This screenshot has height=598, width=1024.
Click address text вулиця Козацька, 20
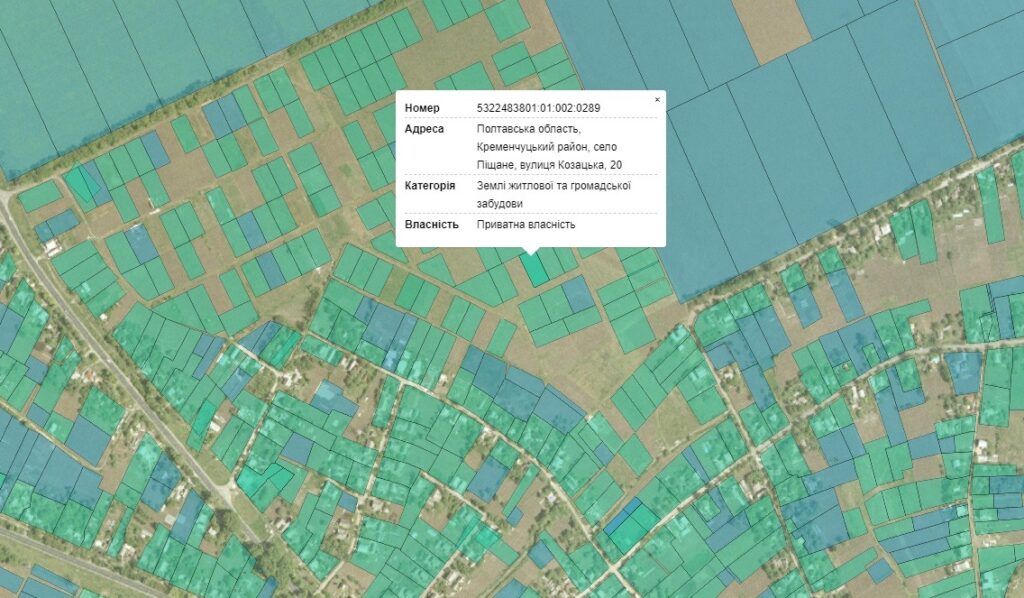571,165
